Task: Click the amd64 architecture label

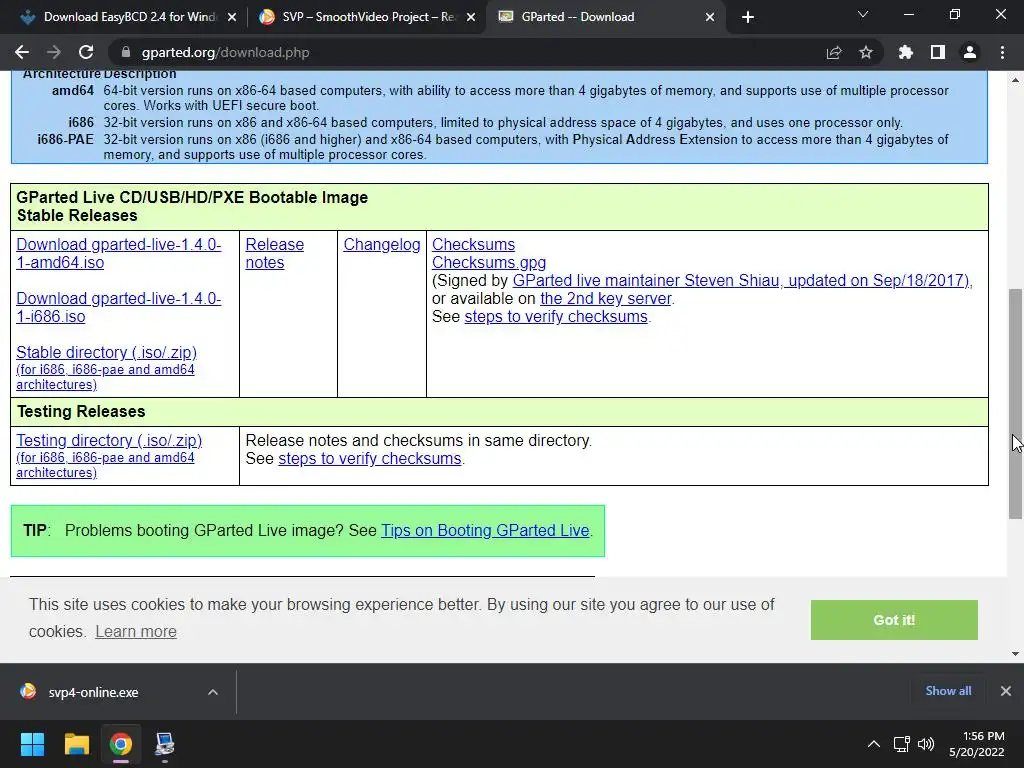Action: coord(73,91)
